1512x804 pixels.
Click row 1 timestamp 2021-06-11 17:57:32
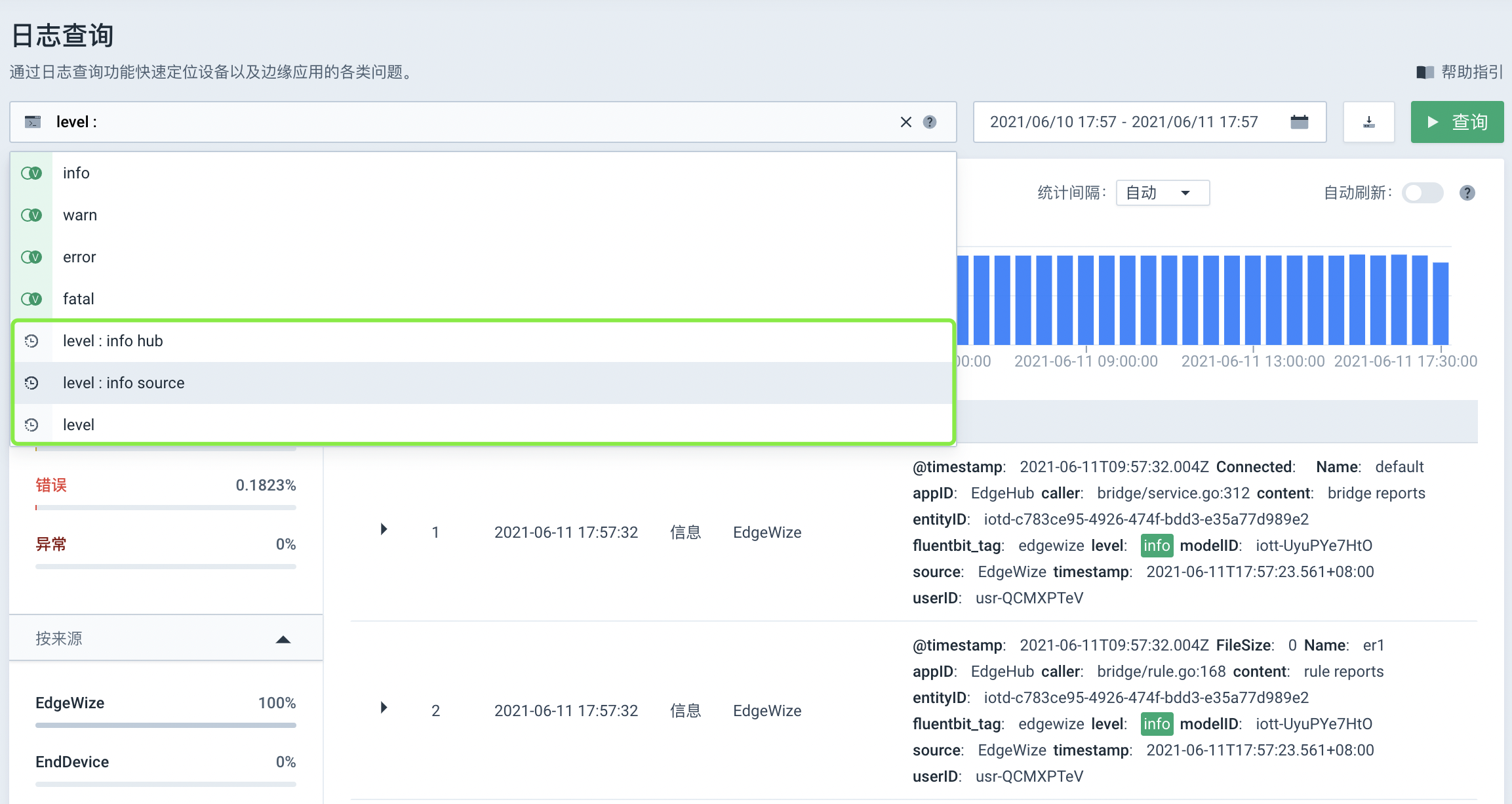pyautogui.click(x=566, y=533)
